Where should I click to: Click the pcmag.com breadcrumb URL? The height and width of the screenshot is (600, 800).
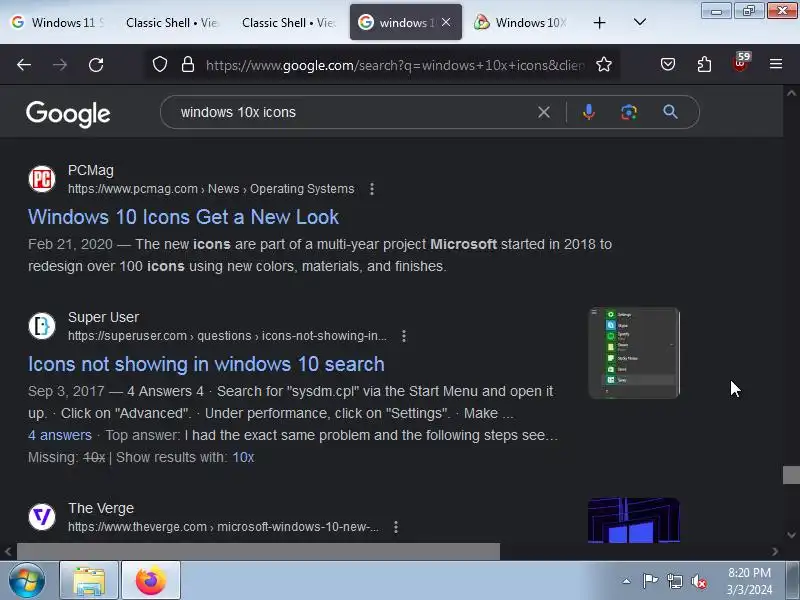[x=211, y=189]
